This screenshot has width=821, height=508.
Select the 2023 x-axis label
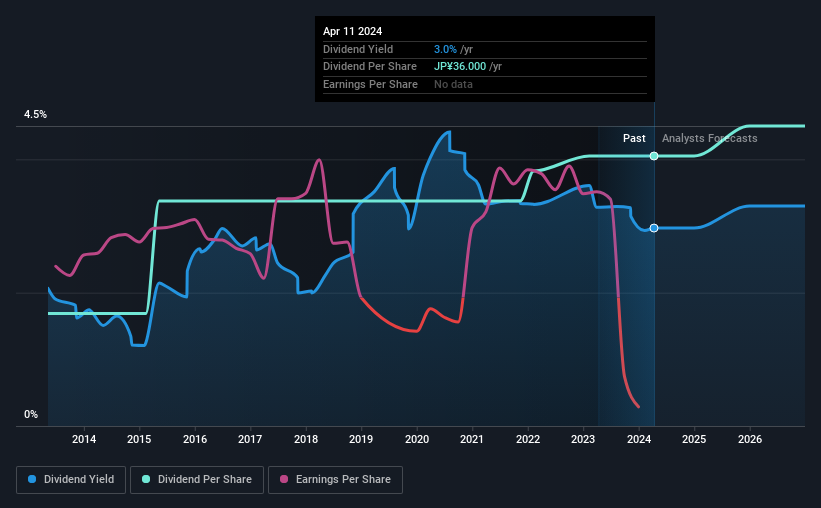click(583, 439)
